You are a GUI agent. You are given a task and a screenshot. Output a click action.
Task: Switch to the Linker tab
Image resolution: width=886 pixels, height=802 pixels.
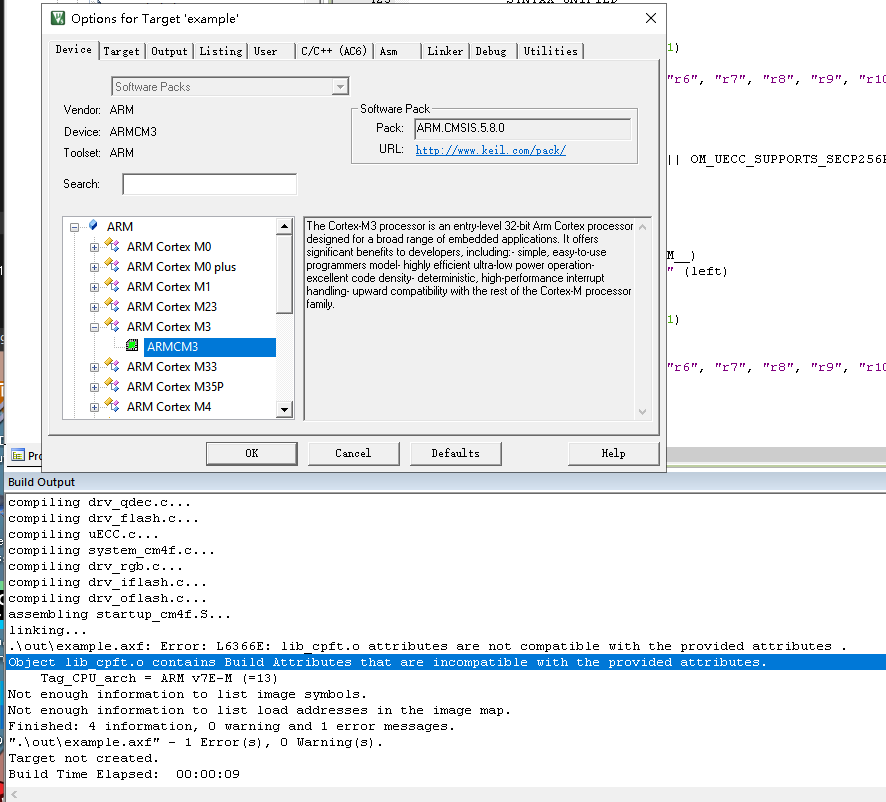point(445,51)
